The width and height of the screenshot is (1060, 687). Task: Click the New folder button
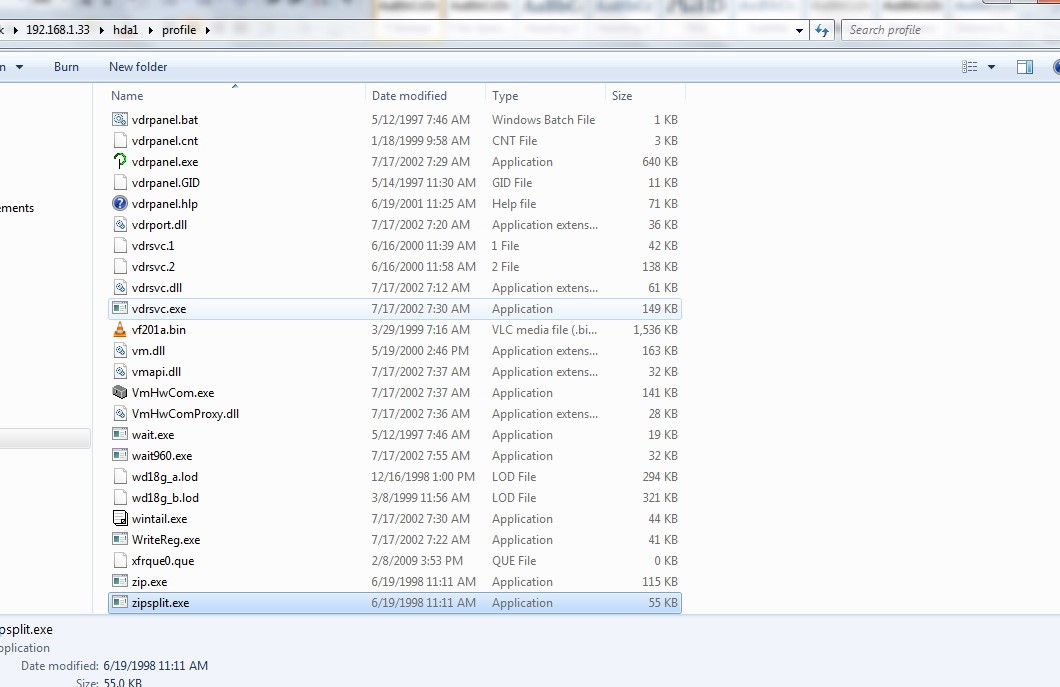[138, 67]
